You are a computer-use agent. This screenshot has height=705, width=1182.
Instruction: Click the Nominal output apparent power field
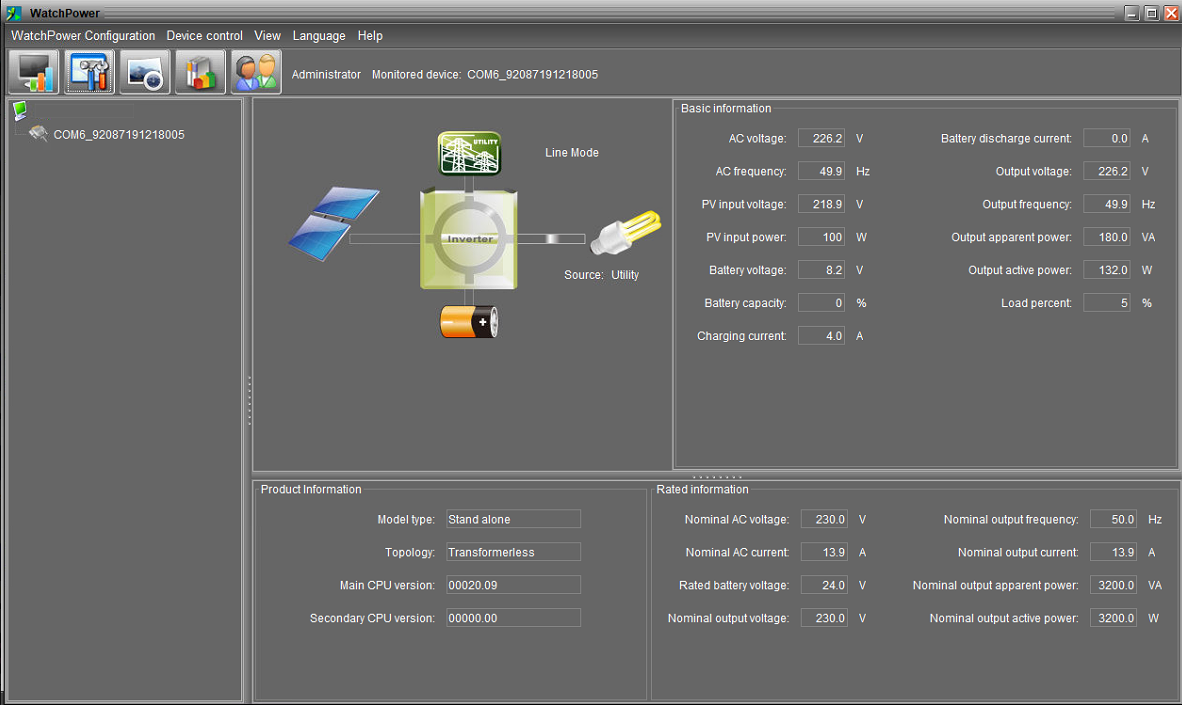1113,585
